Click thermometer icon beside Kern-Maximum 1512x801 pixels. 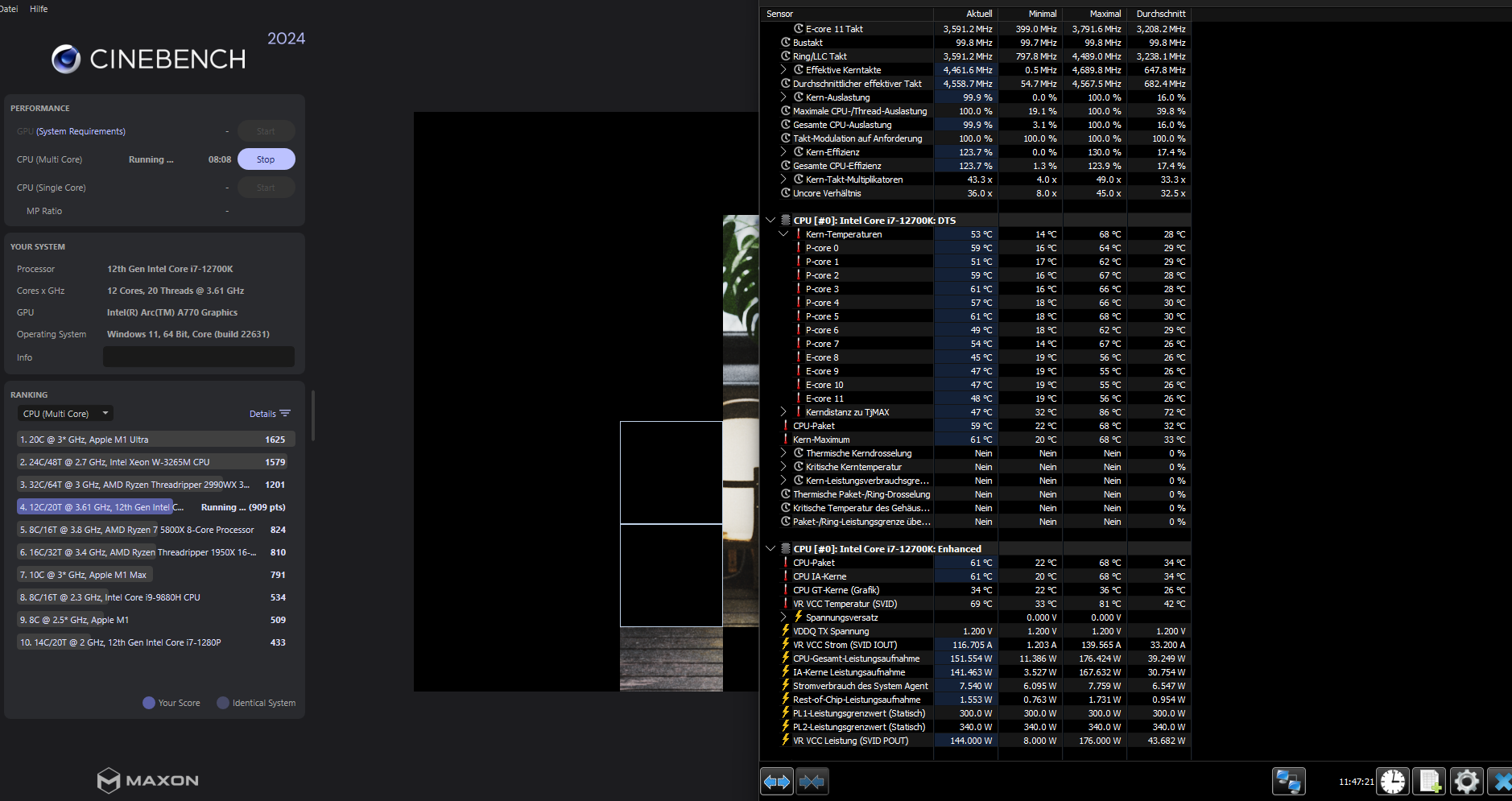786,439
